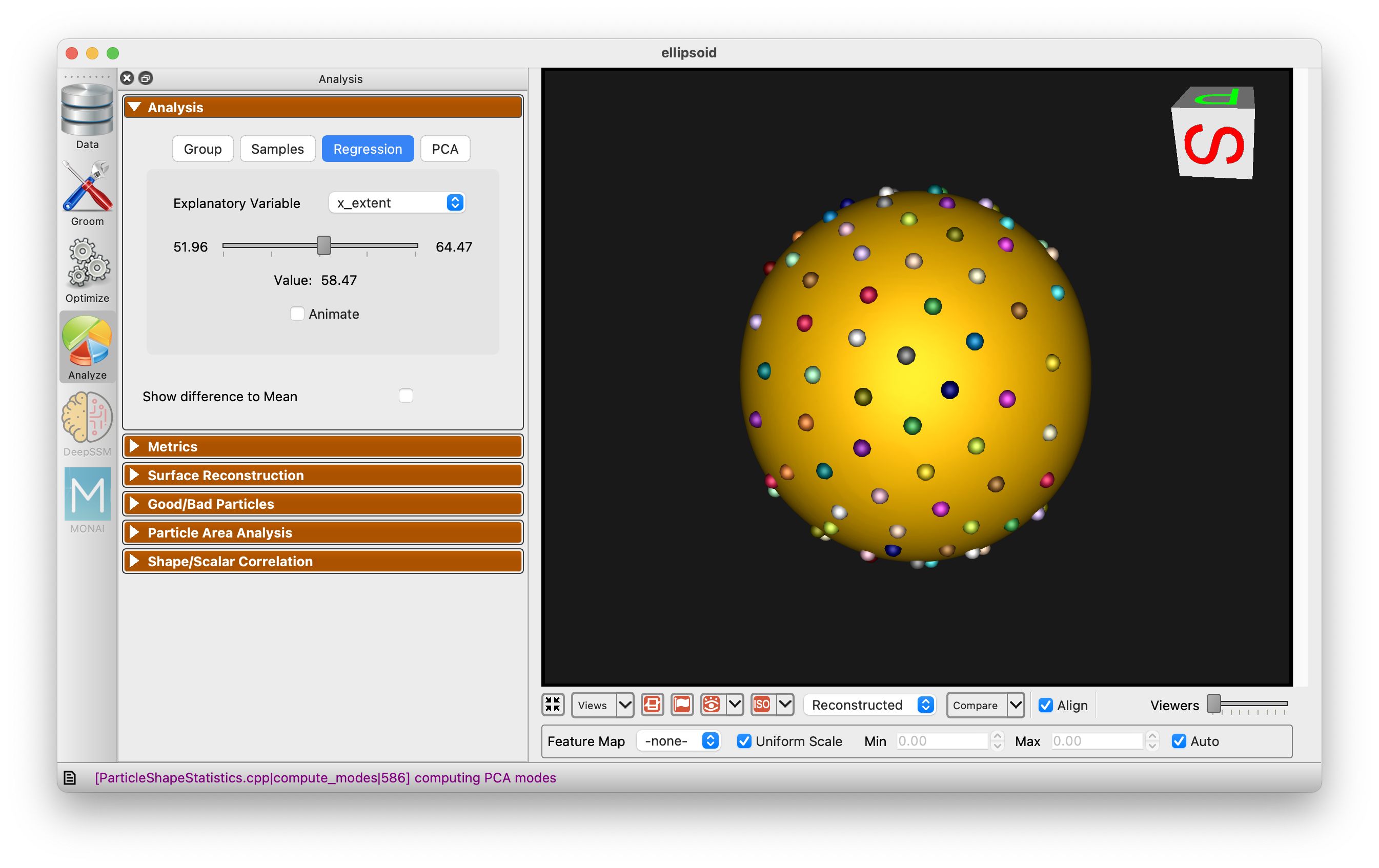This screenshot has height=868, width=1379.
Task: Open the MONAI module
Action: point(87,501)
